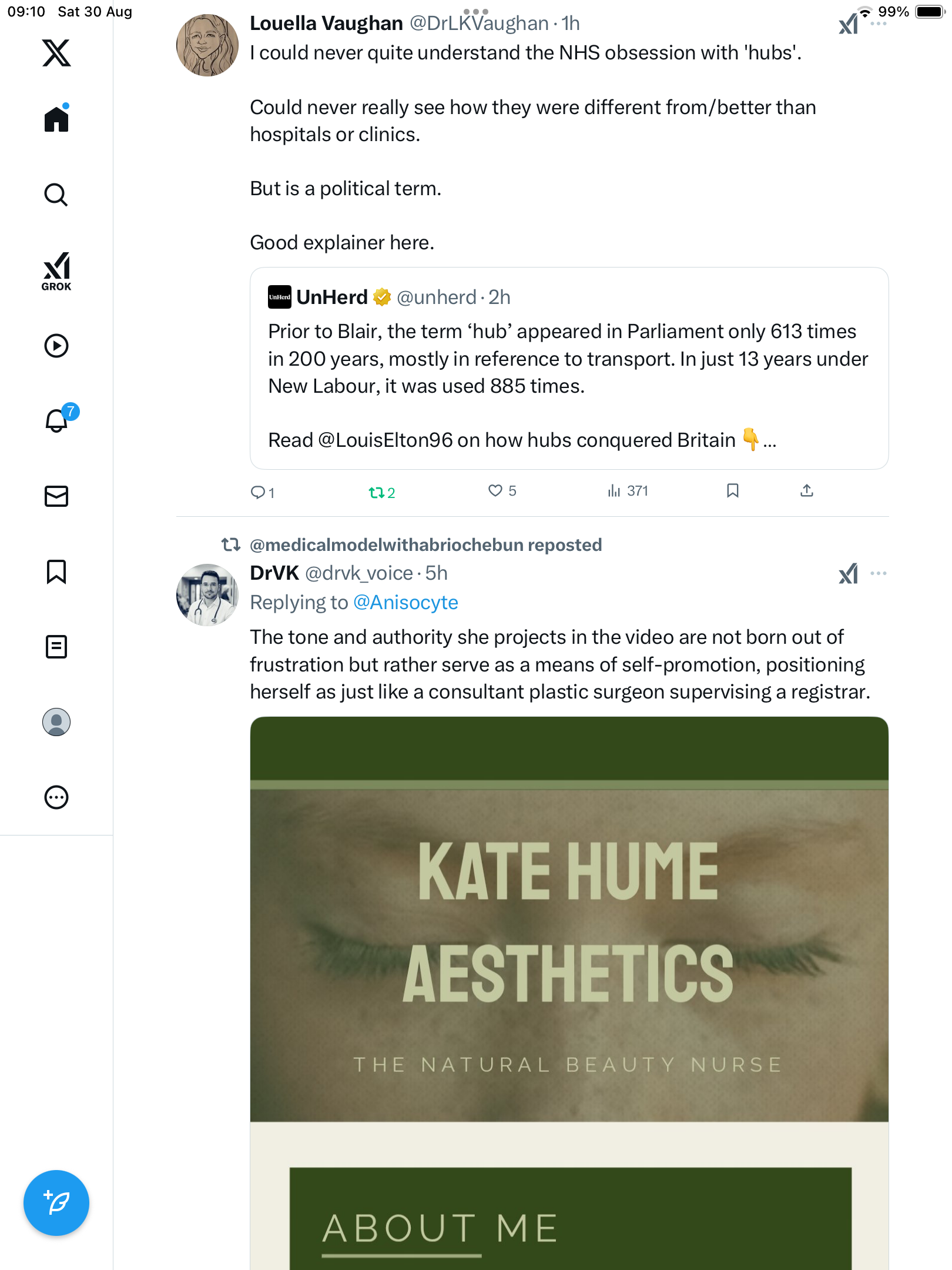Open profile avatar in sidebar
The height and width of the screenshot is (1270, 952).
56,722
